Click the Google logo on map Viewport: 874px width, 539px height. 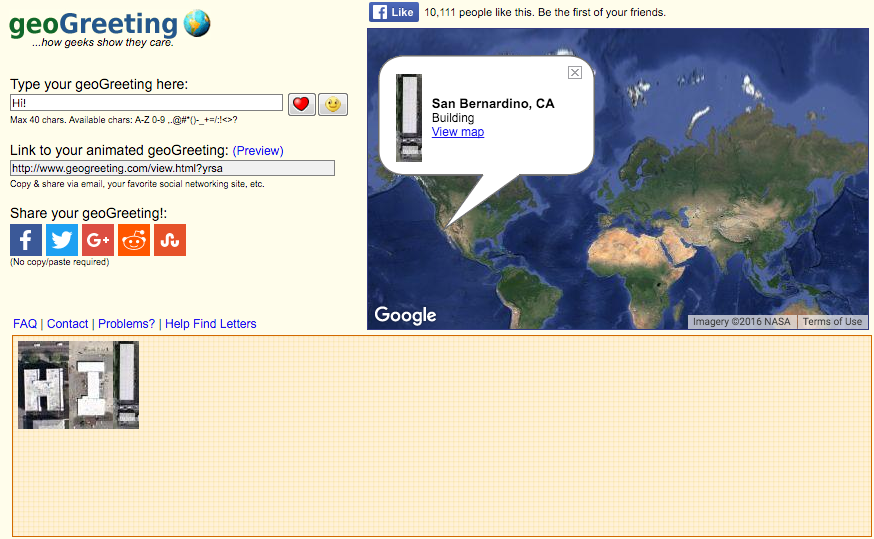pyautogui.click(x=405, y=315)
